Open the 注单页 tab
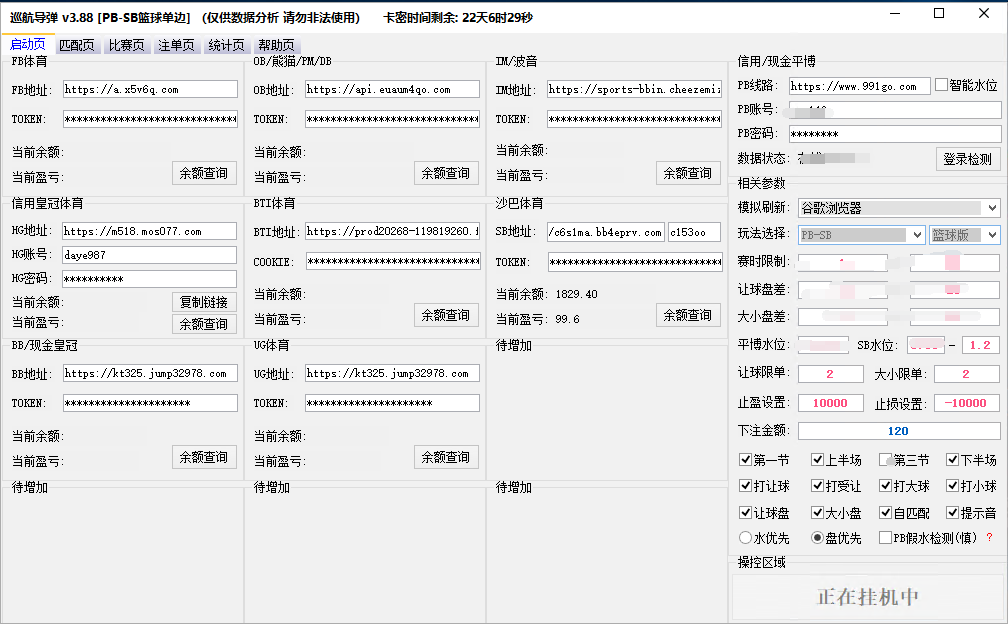 pos(176,44)
